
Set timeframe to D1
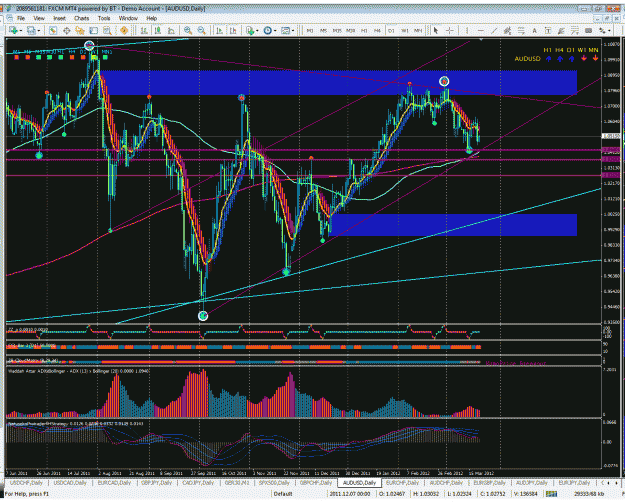click(391, 30)
